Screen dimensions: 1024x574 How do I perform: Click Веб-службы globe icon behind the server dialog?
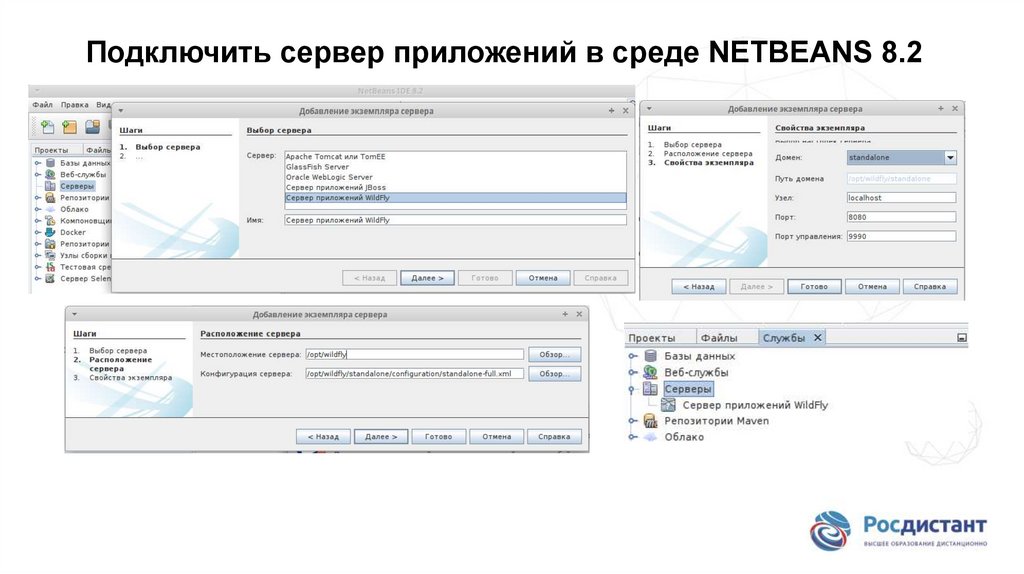click(x=50, y=174)
